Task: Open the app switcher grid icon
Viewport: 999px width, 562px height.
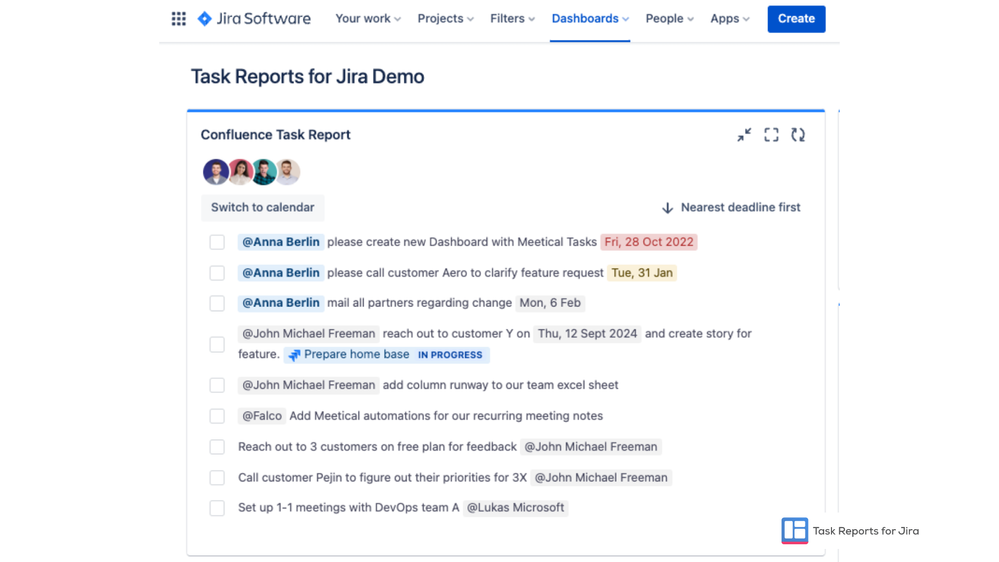Action: [179, 18]
